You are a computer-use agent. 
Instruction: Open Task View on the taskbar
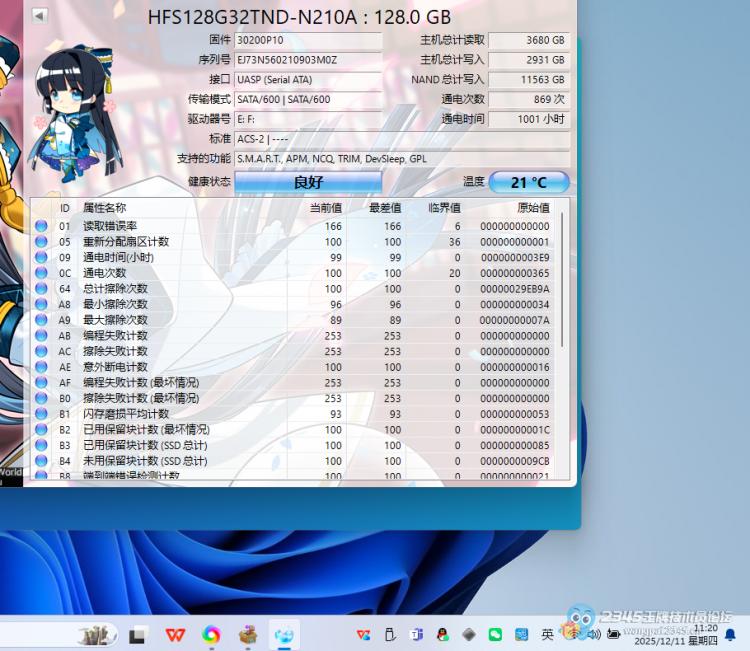[x=139, y=634]
